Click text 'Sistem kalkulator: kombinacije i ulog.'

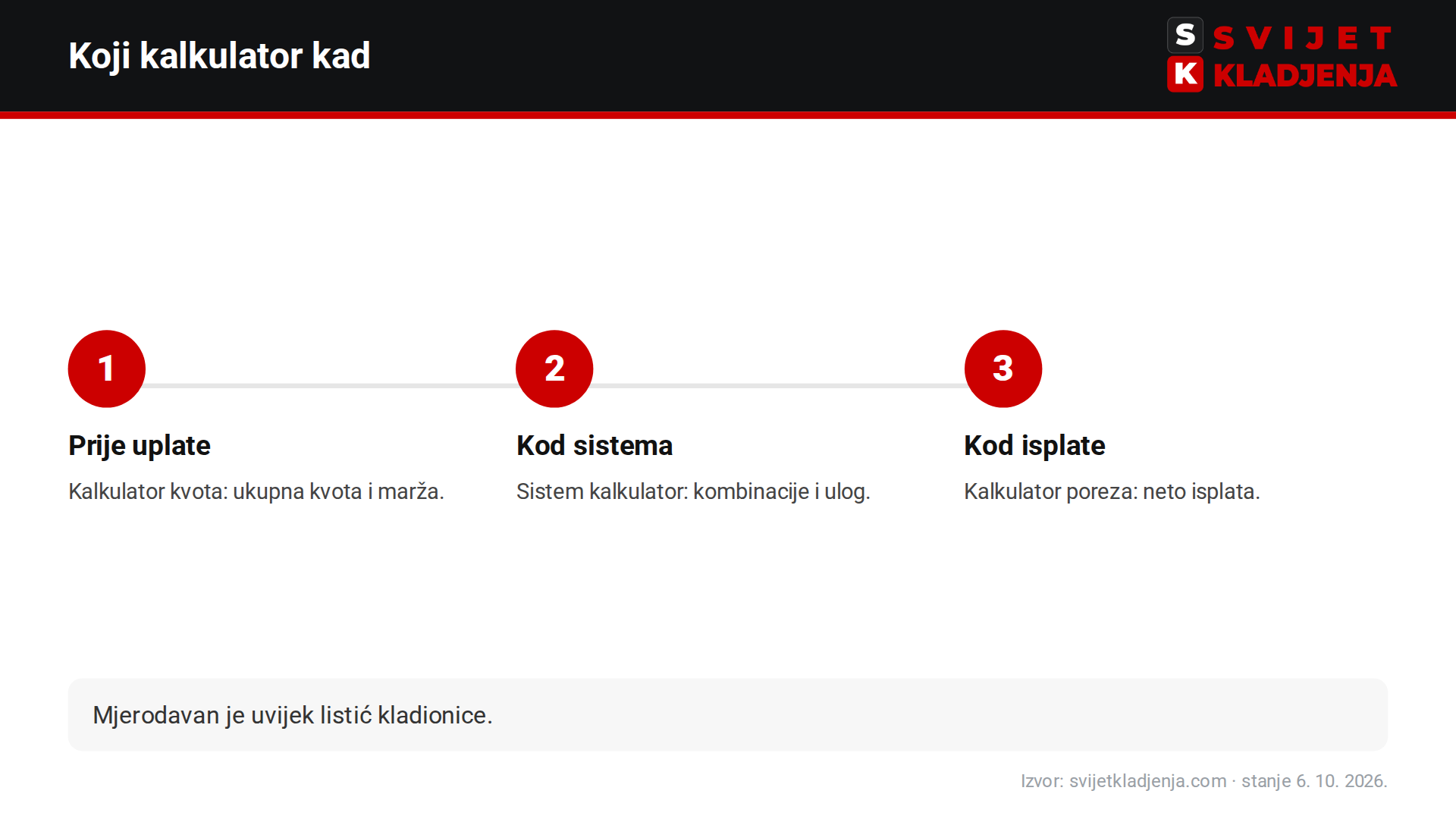693,491
